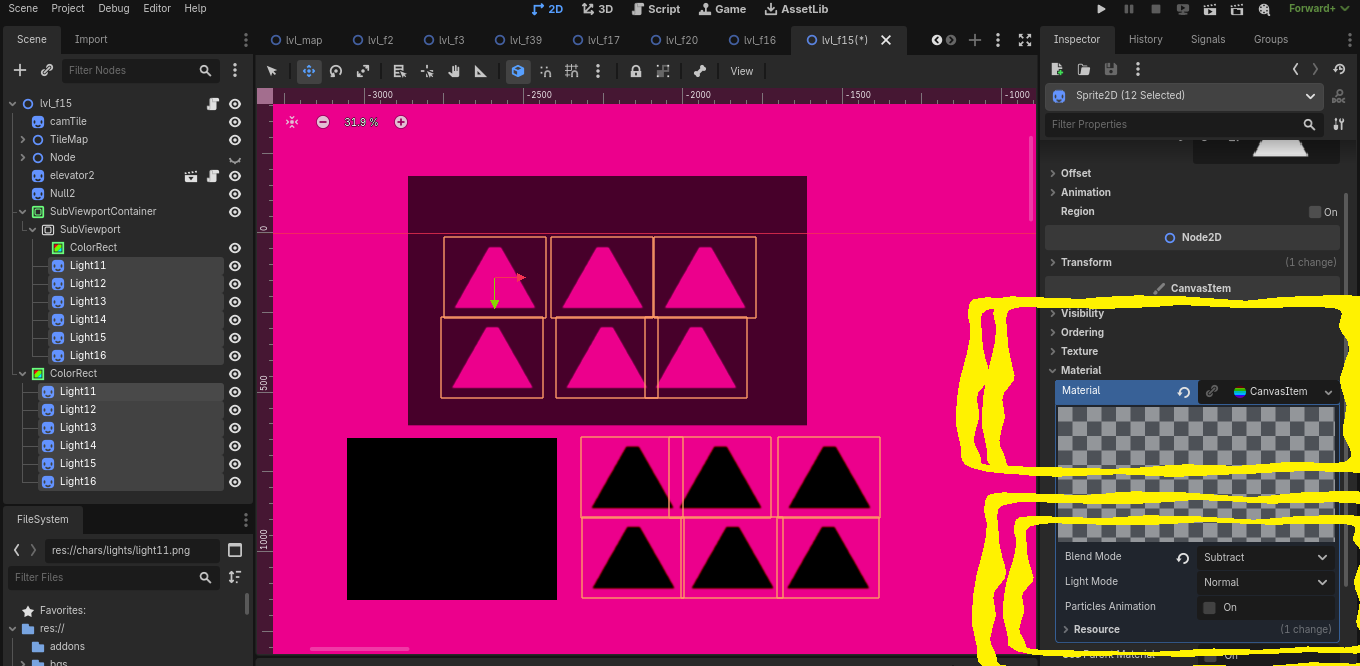Select the Move Mode tool in toolbar
The image size is (1360, 666).
point(309,71)
